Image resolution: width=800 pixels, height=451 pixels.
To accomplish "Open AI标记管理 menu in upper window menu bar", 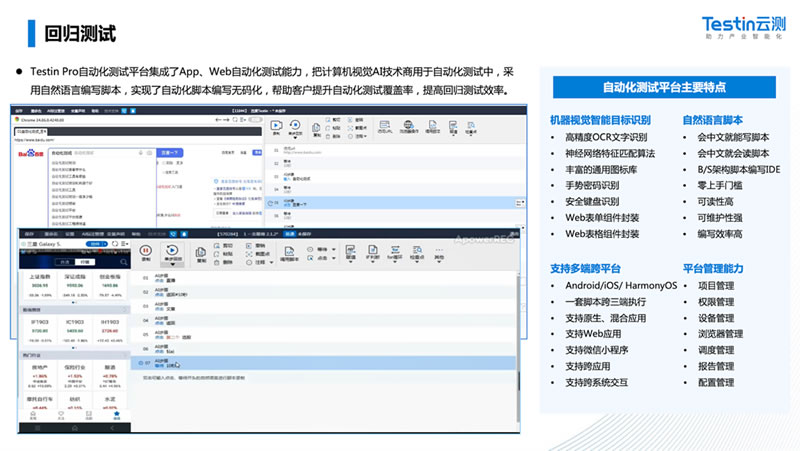I will click(55, 110).
